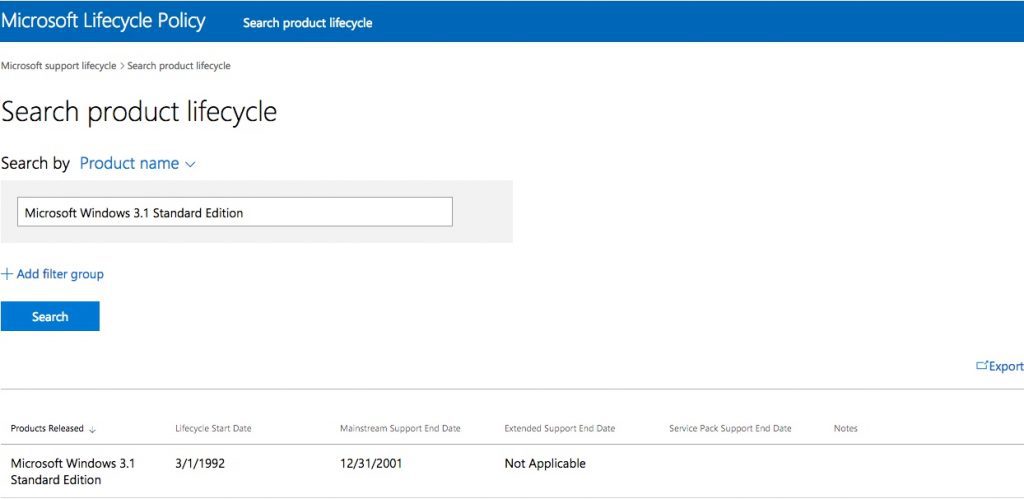Screen dimensions: 1024x499
Task: Select Microsoft Windows 3.1 Standard Edition result row
Action: 512,472
